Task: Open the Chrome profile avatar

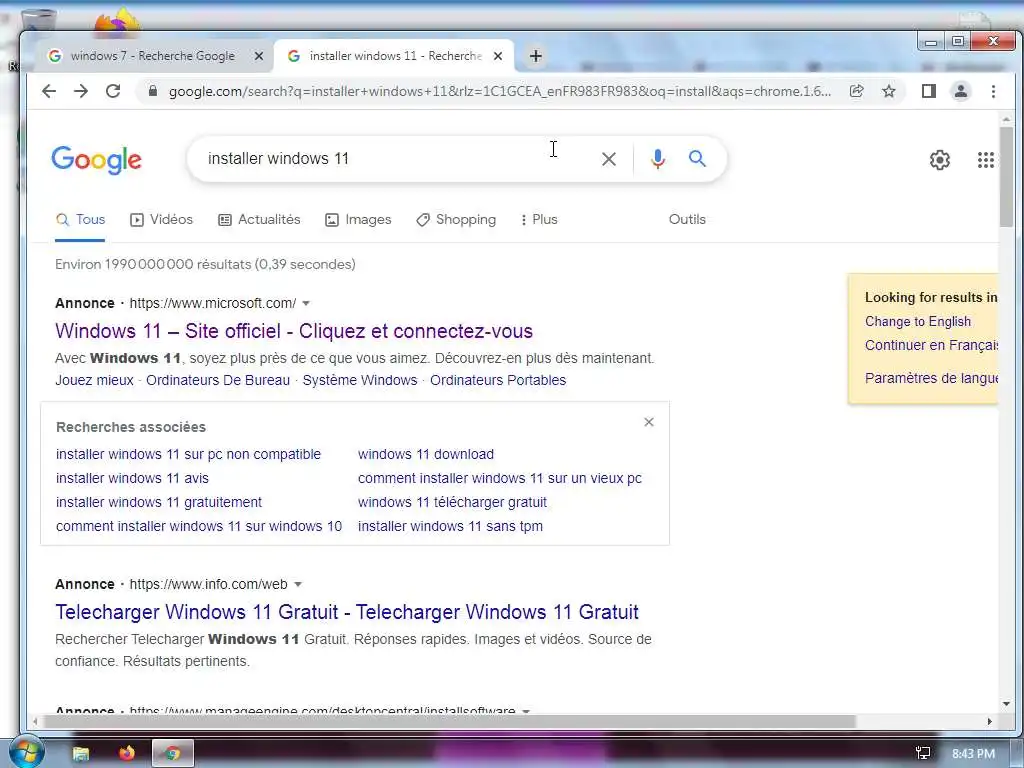Action: point(961,91)
